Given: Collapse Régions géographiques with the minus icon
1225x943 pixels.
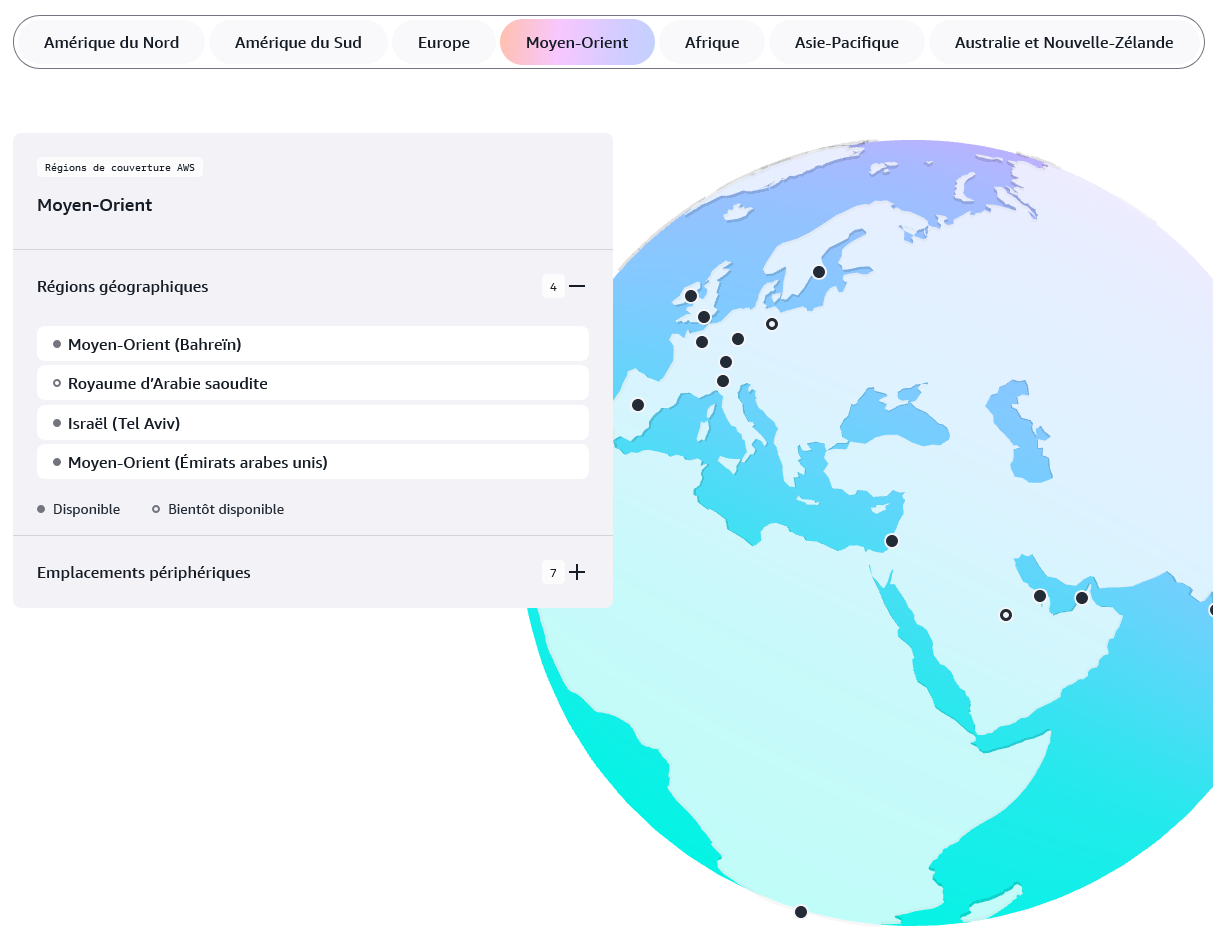Looking at the screenshot, I should (577, 287).
